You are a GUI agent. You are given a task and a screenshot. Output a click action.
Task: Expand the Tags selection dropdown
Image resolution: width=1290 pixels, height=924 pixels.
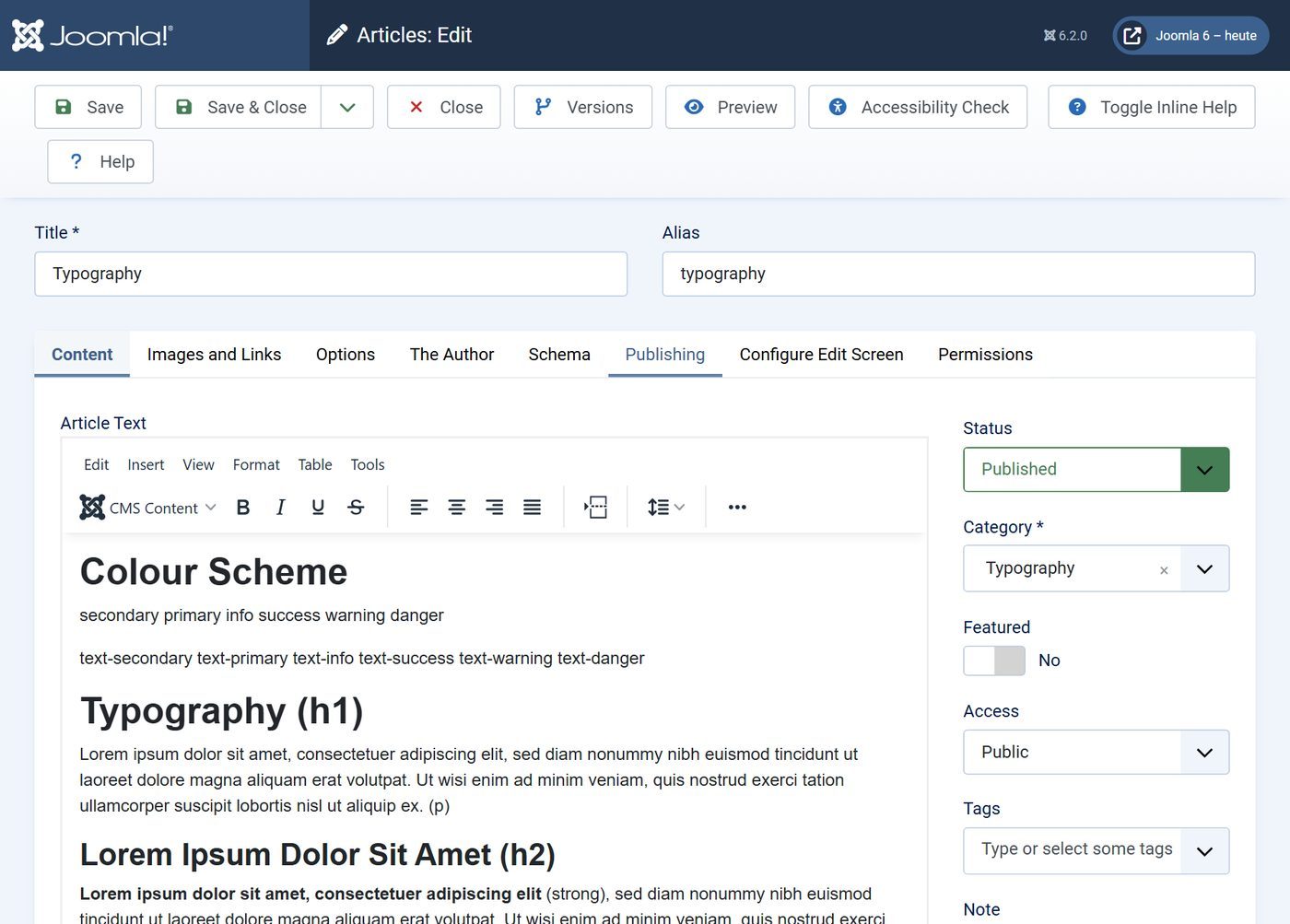(1204, 851)
